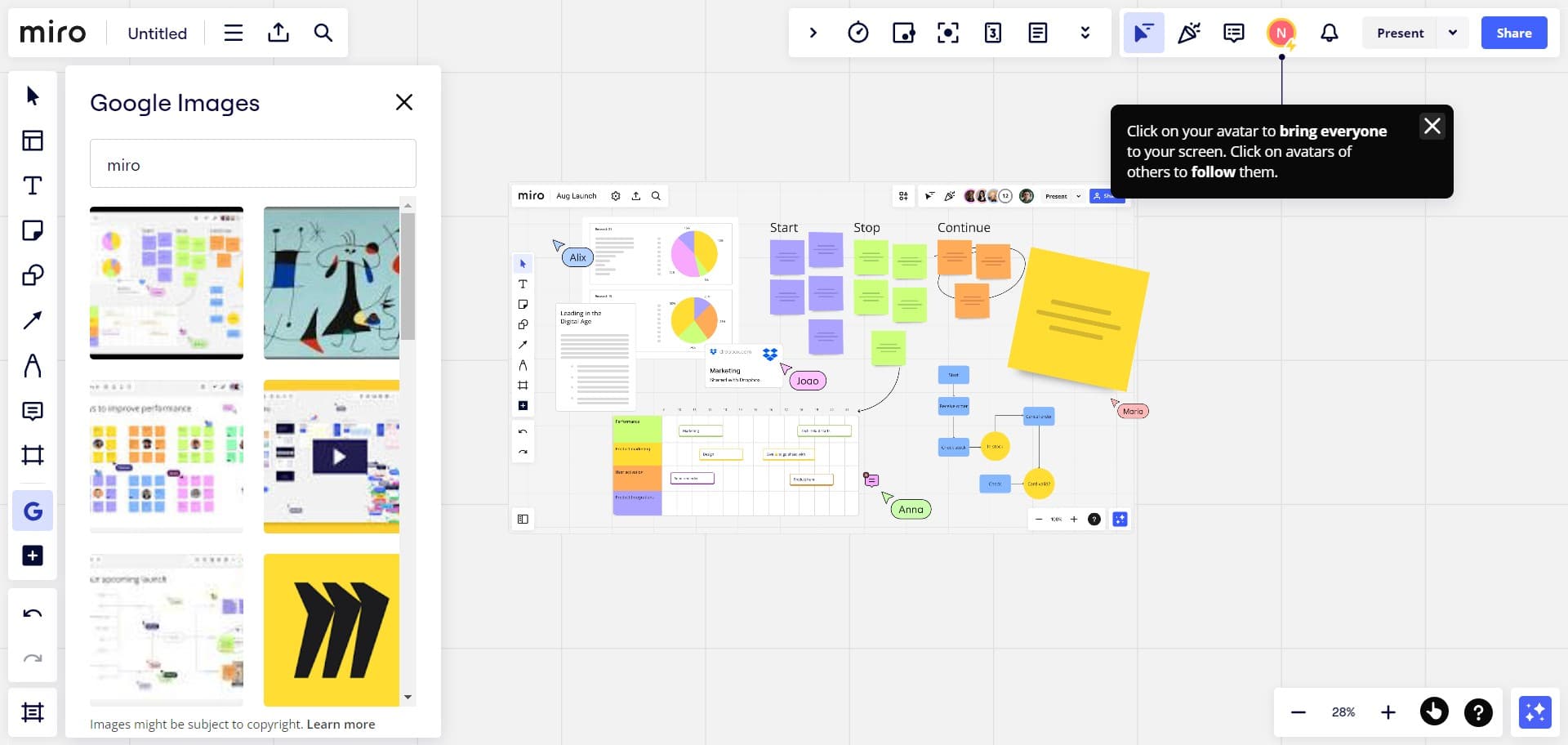The height and width of the screenshot is (745, 1568).
Task: Select the yellow Miro logo thumbnail
Action: pos(332,630)
